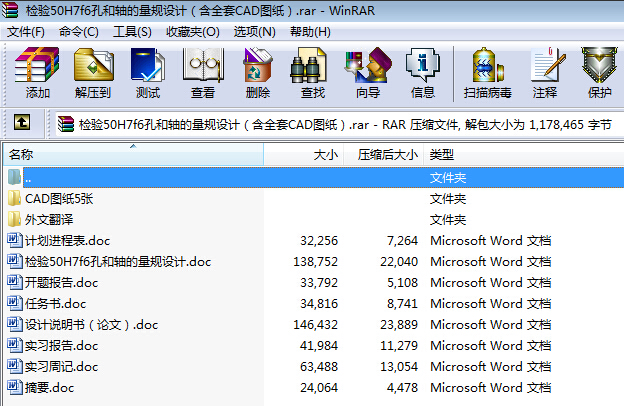Click Word icon of 检验50H7f6孔和轴的量规设计.doc

coord(15,262)
